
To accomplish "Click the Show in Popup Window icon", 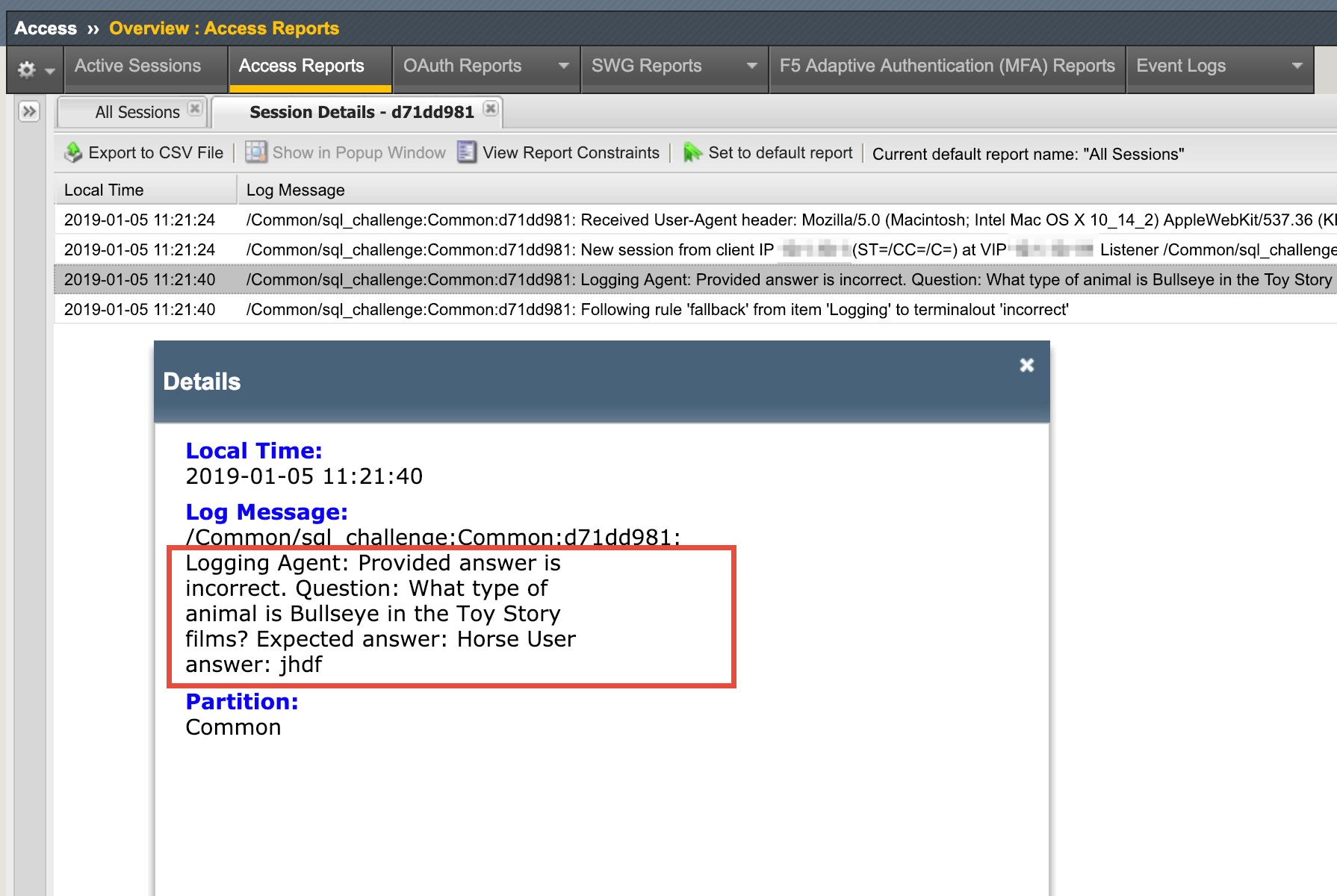I will point(256,152).
